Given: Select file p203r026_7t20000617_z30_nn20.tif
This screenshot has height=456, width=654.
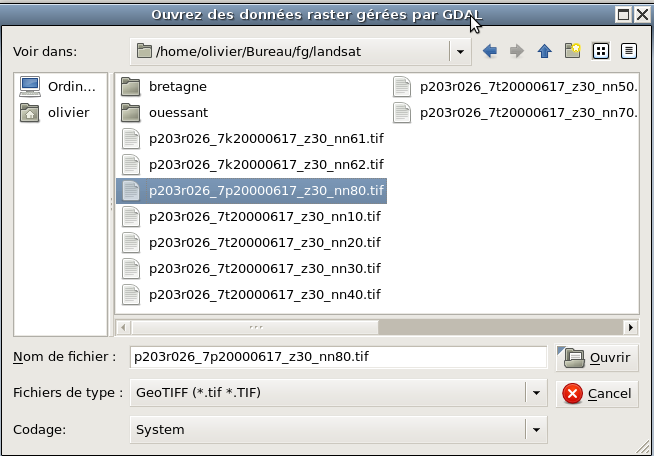Looking at the screenshot, I should (x=250, y=242).
